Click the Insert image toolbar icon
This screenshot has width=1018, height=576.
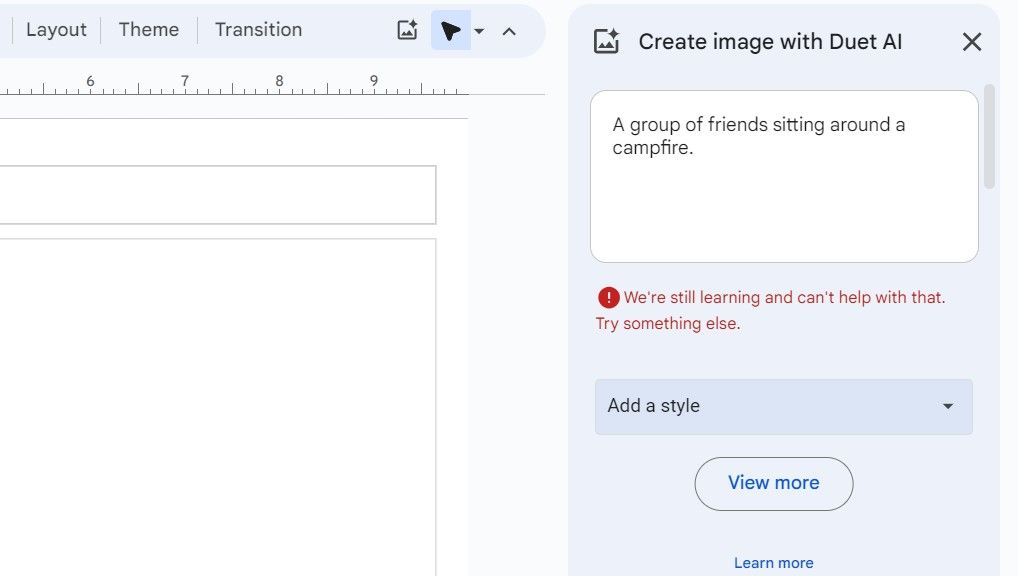tap(407, 30)
